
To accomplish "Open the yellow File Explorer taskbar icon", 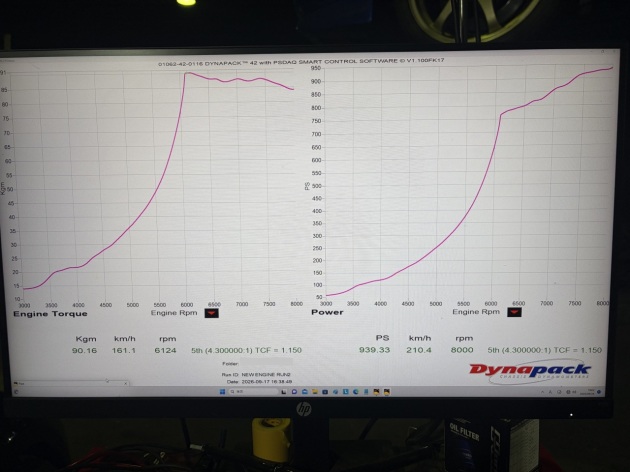I will click(x=315, y=392).
